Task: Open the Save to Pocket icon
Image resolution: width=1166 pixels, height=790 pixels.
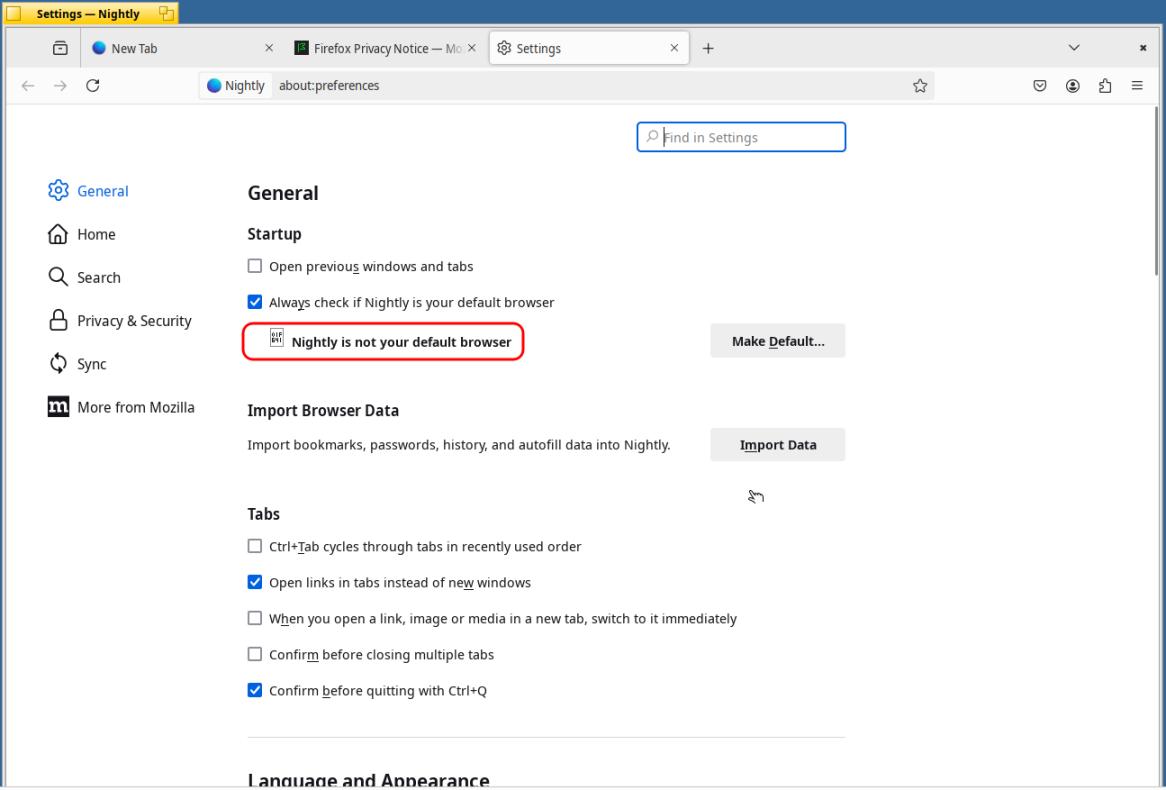Action: [1040, 86]
